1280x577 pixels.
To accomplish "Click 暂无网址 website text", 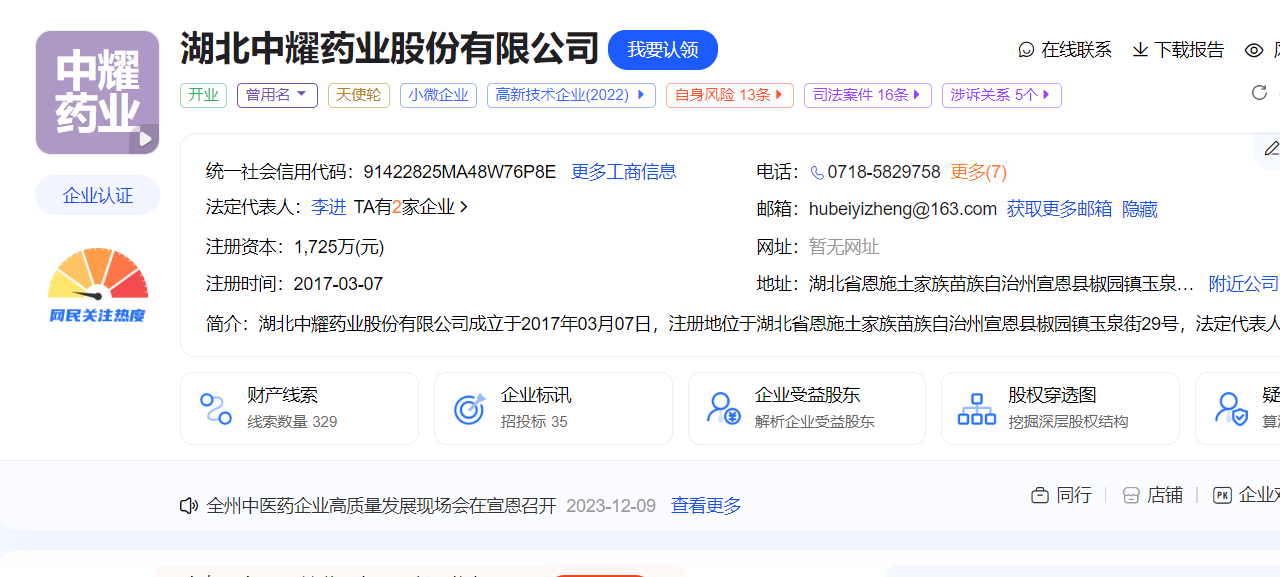I will point(844,247).
